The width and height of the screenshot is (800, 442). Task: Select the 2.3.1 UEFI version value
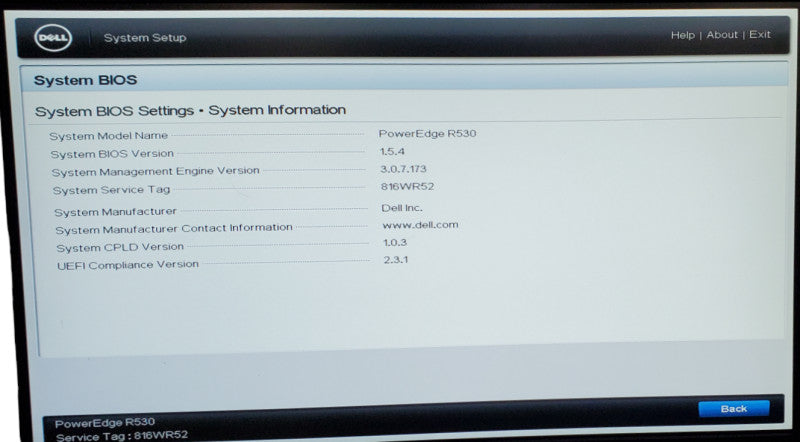[396, 260]
